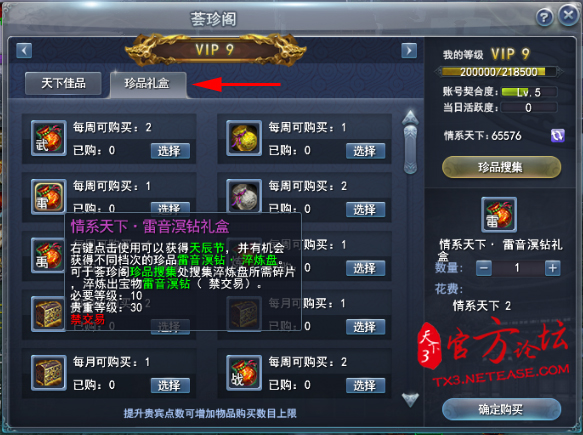Click 确定购买 to confirm purchase

(x=501, y=409)
